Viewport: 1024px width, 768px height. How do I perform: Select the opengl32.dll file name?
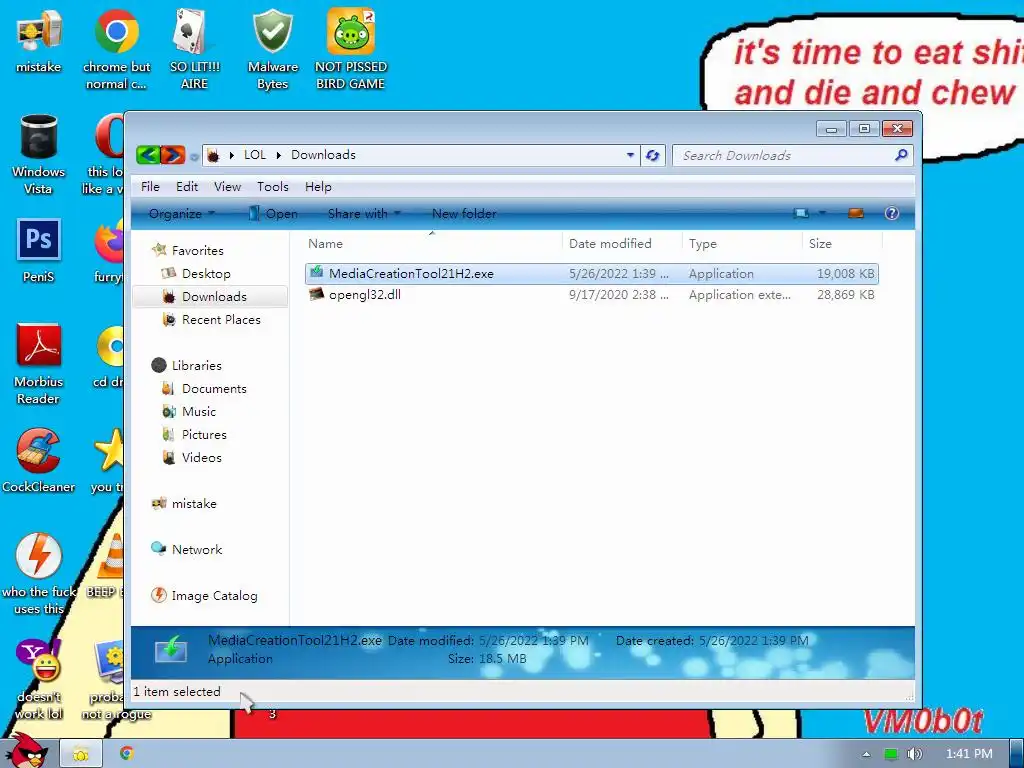(x=364, y=295)
